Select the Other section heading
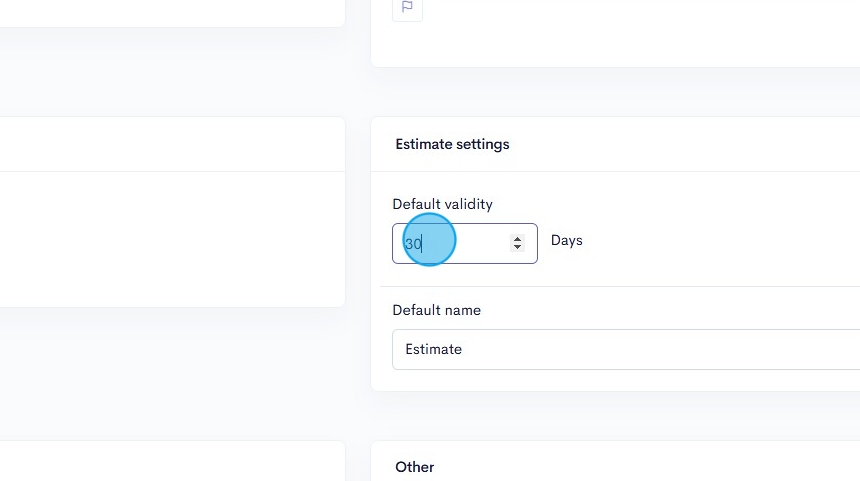 [x=414, y=467]
